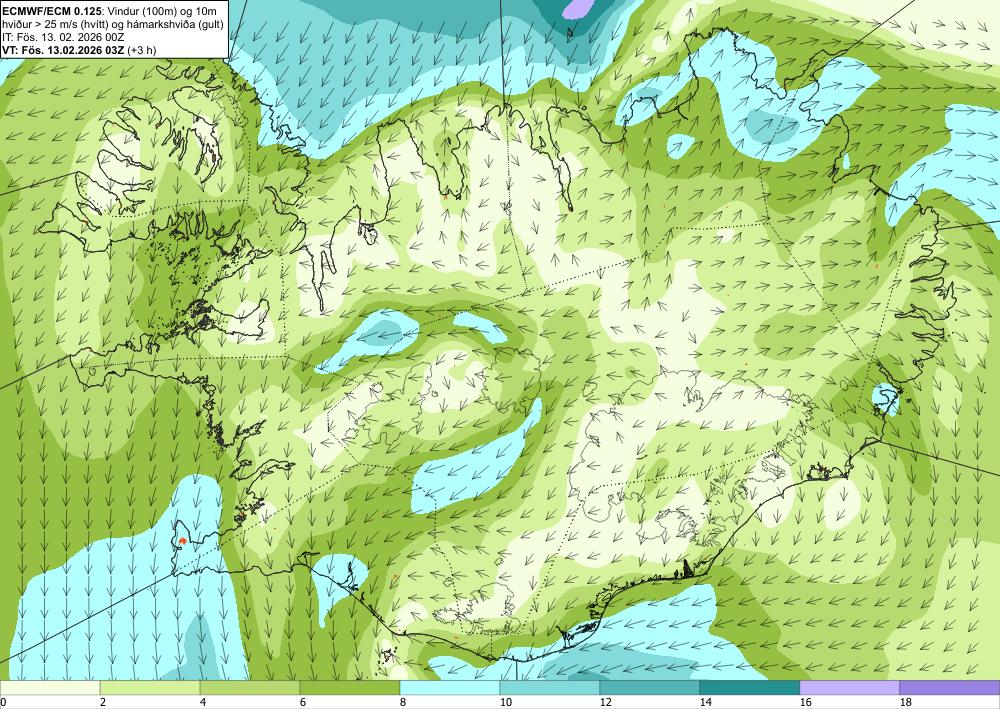
Task: Click the dark teal 14–16 m/s legend swatch
Action: point(750,687)
